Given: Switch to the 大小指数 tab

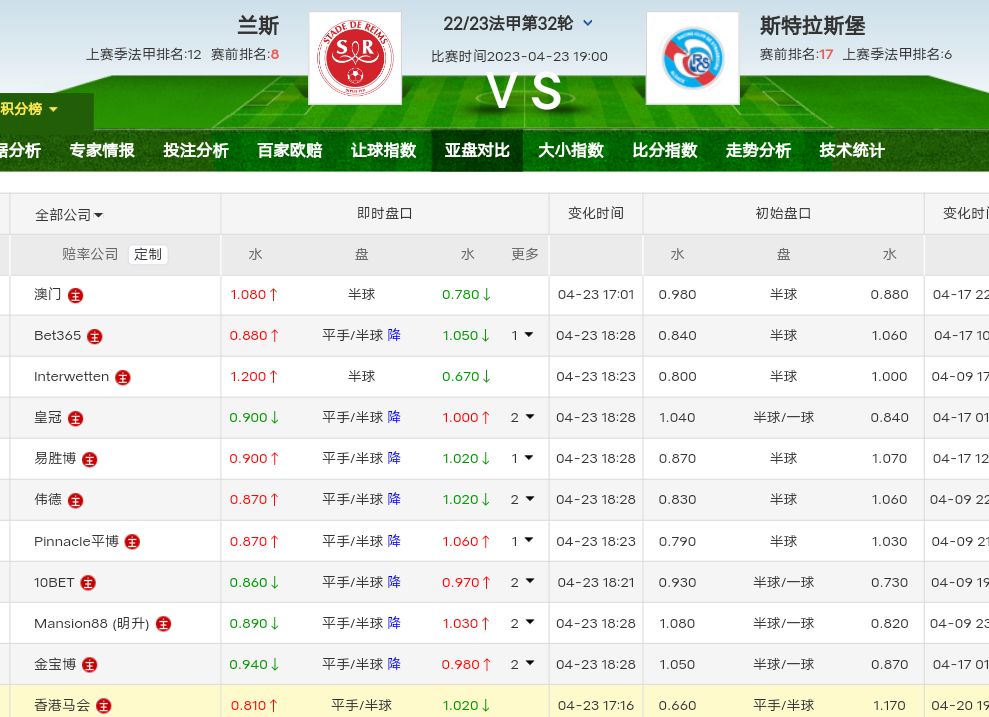Looking at the screenshot, I should (x=571, y=150).
